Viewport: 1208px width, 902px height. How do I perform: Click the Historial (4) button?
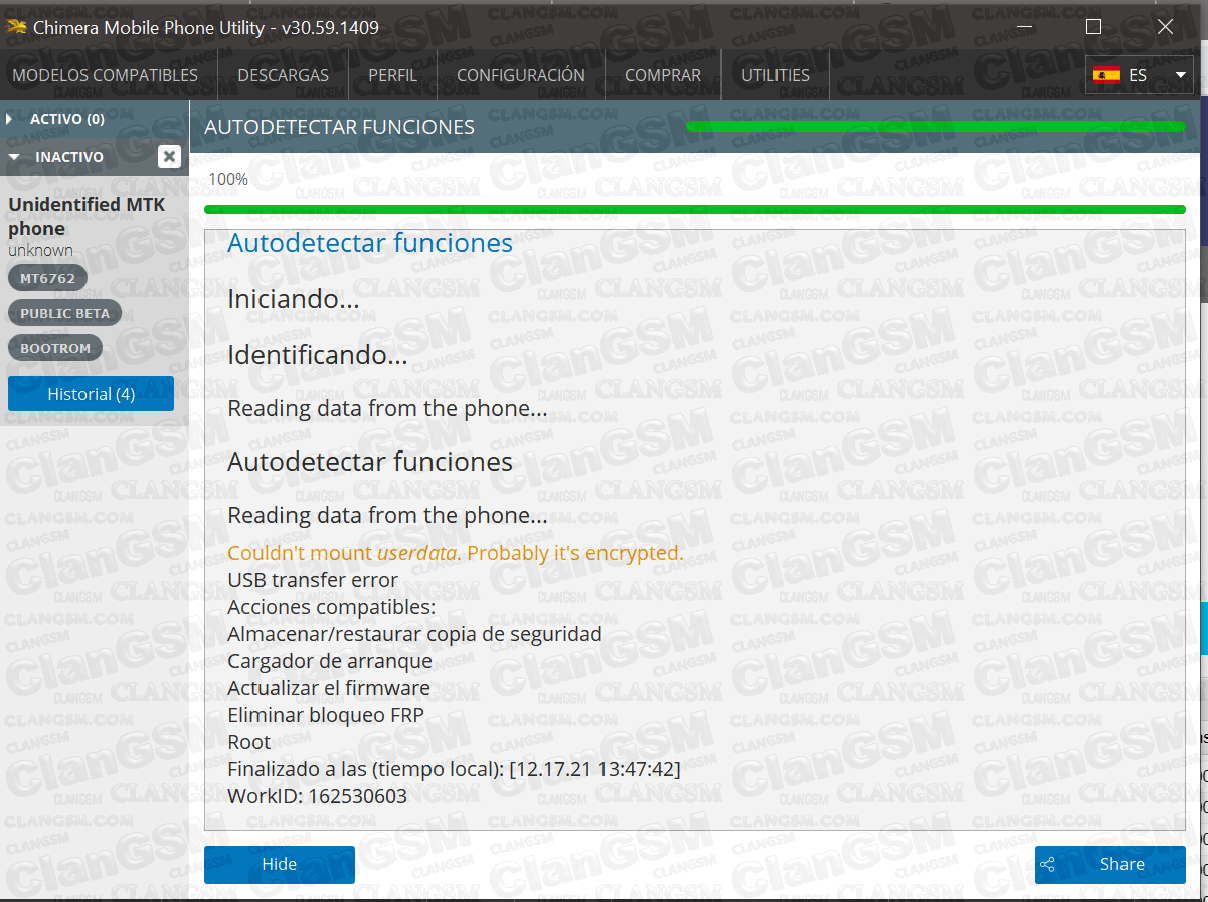[x=91, y=394]
